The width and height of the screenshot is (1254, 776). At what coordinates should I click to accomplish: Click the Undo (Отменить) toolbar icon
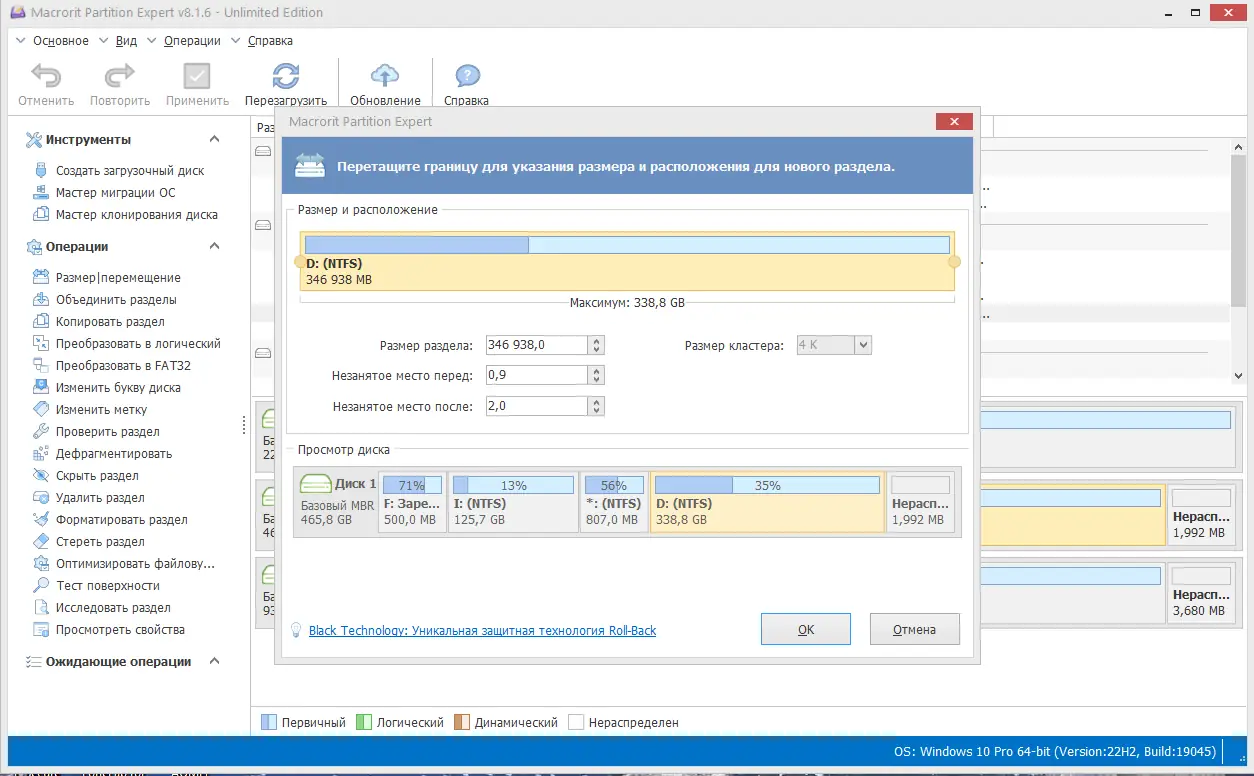click(x=46, y=76)
